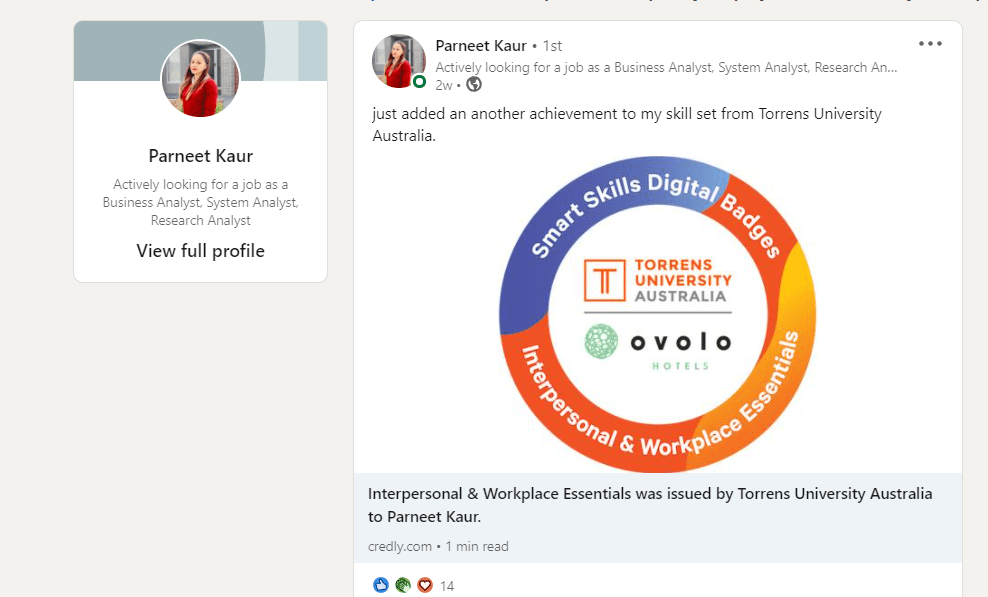Click the credly.com source link
988x597 pixels.
pos(400,547)
